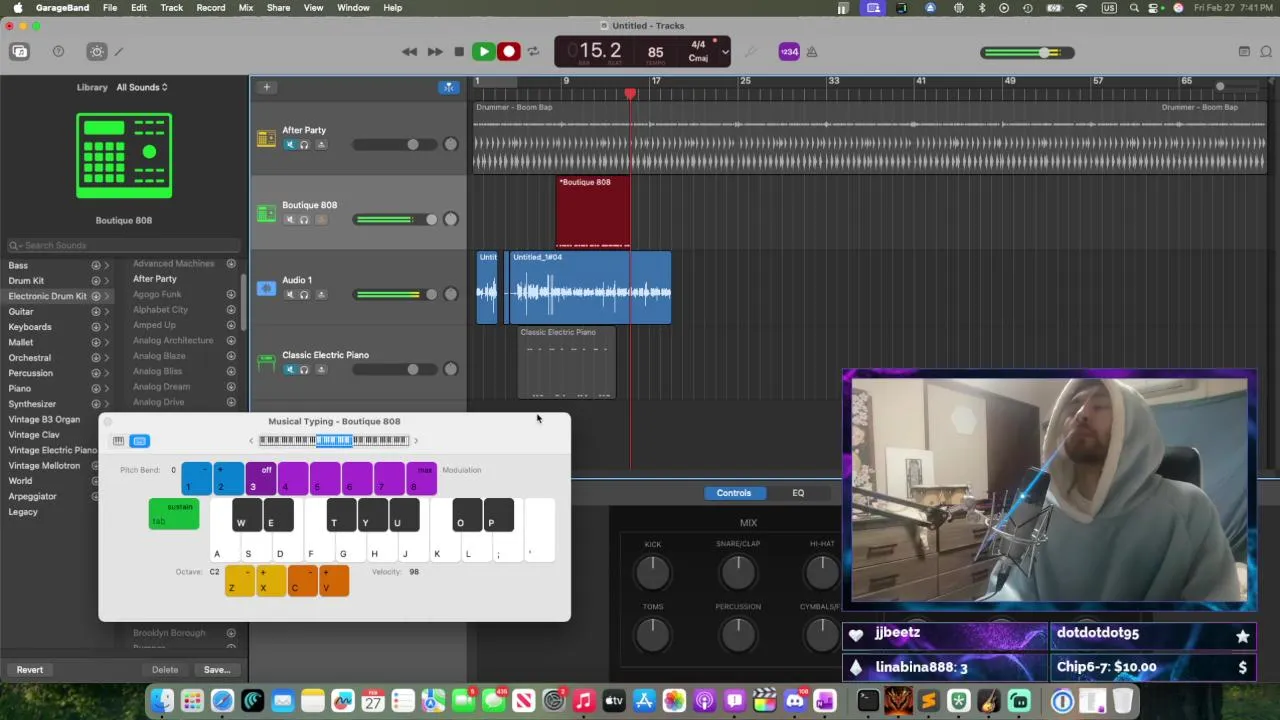Toggle the Metronome
The height and width of the screenshot is (720, 1280).
812,52
